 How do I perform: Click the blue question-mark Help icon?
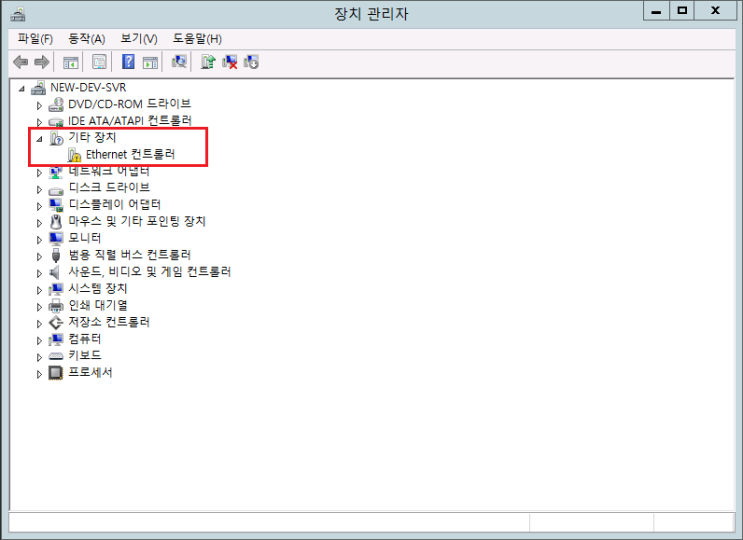coord(128,62)
